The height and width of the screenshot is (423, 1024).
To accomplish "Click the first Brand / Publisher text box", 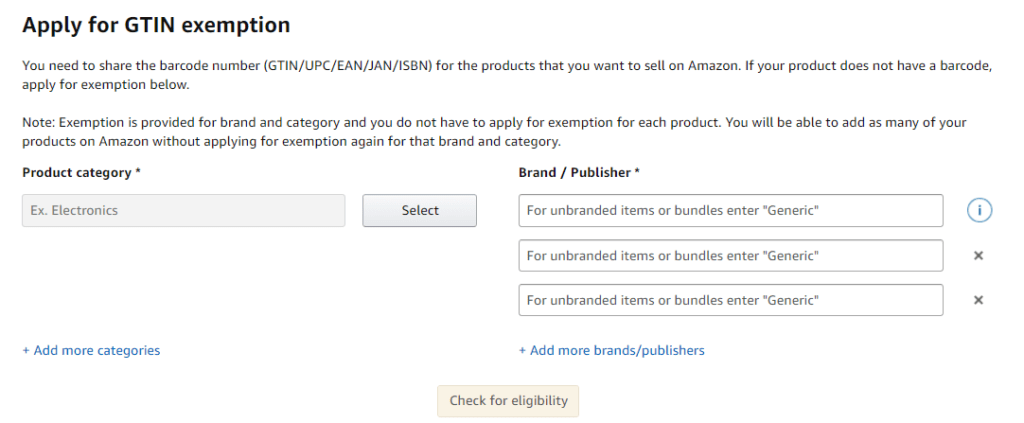I will 730,210.
